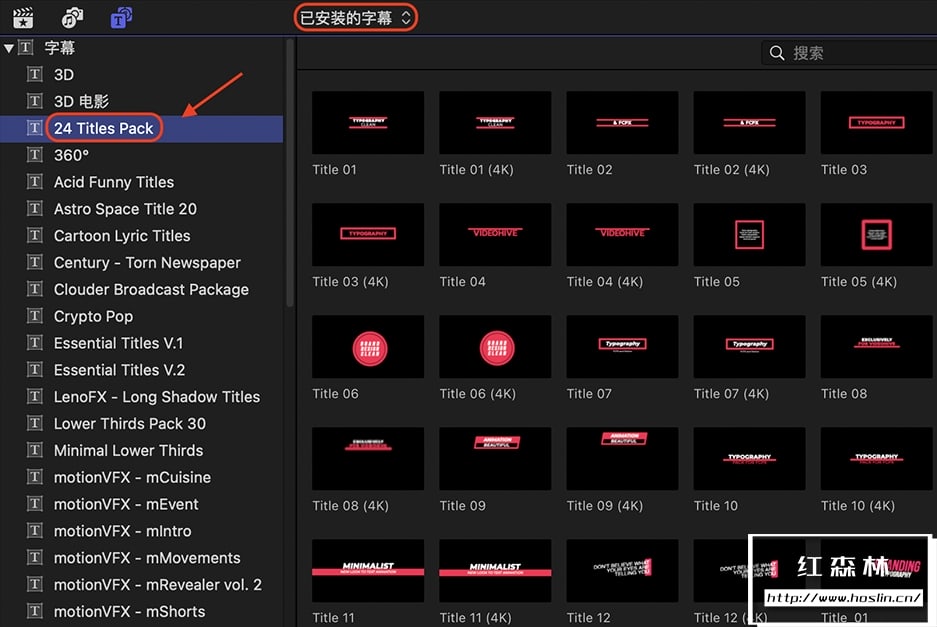
Task: Click the T icon beside 3D
Action: click(35, 74)
